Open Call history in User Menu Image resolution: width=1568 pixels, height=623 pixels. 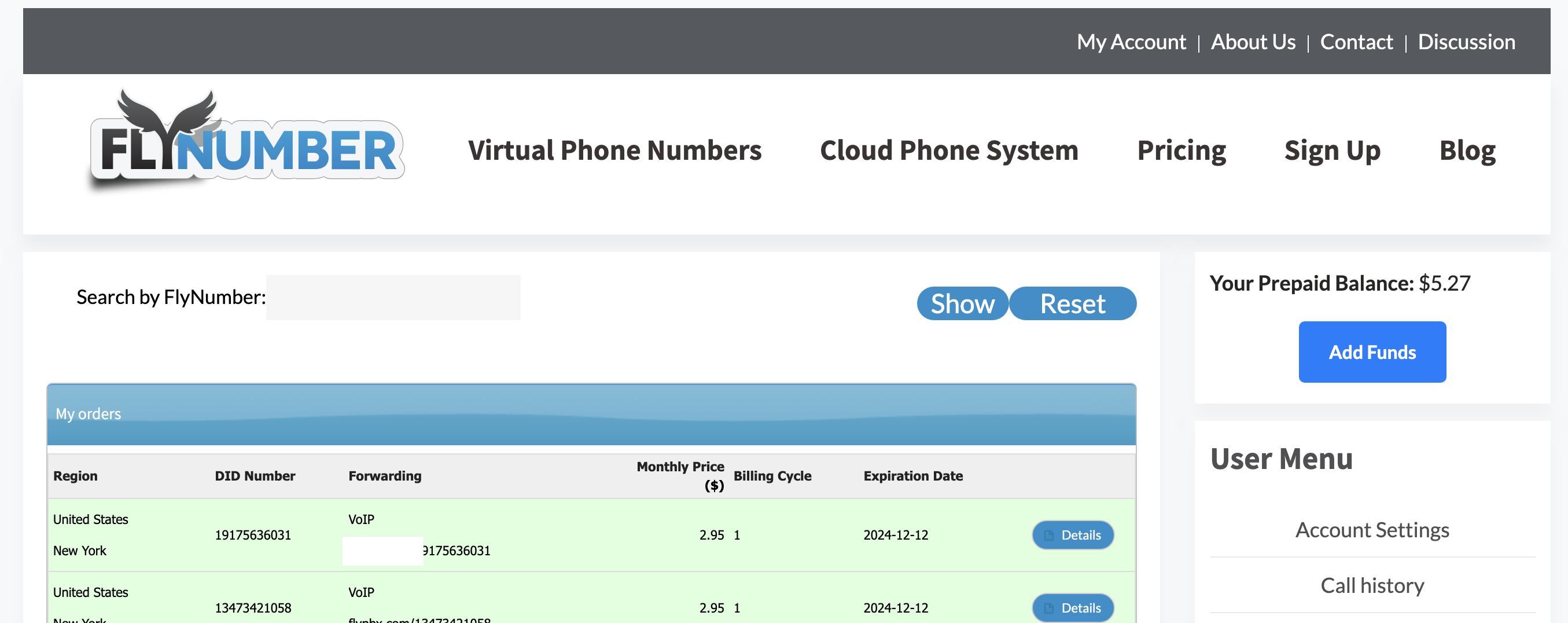pos(1372,585)
